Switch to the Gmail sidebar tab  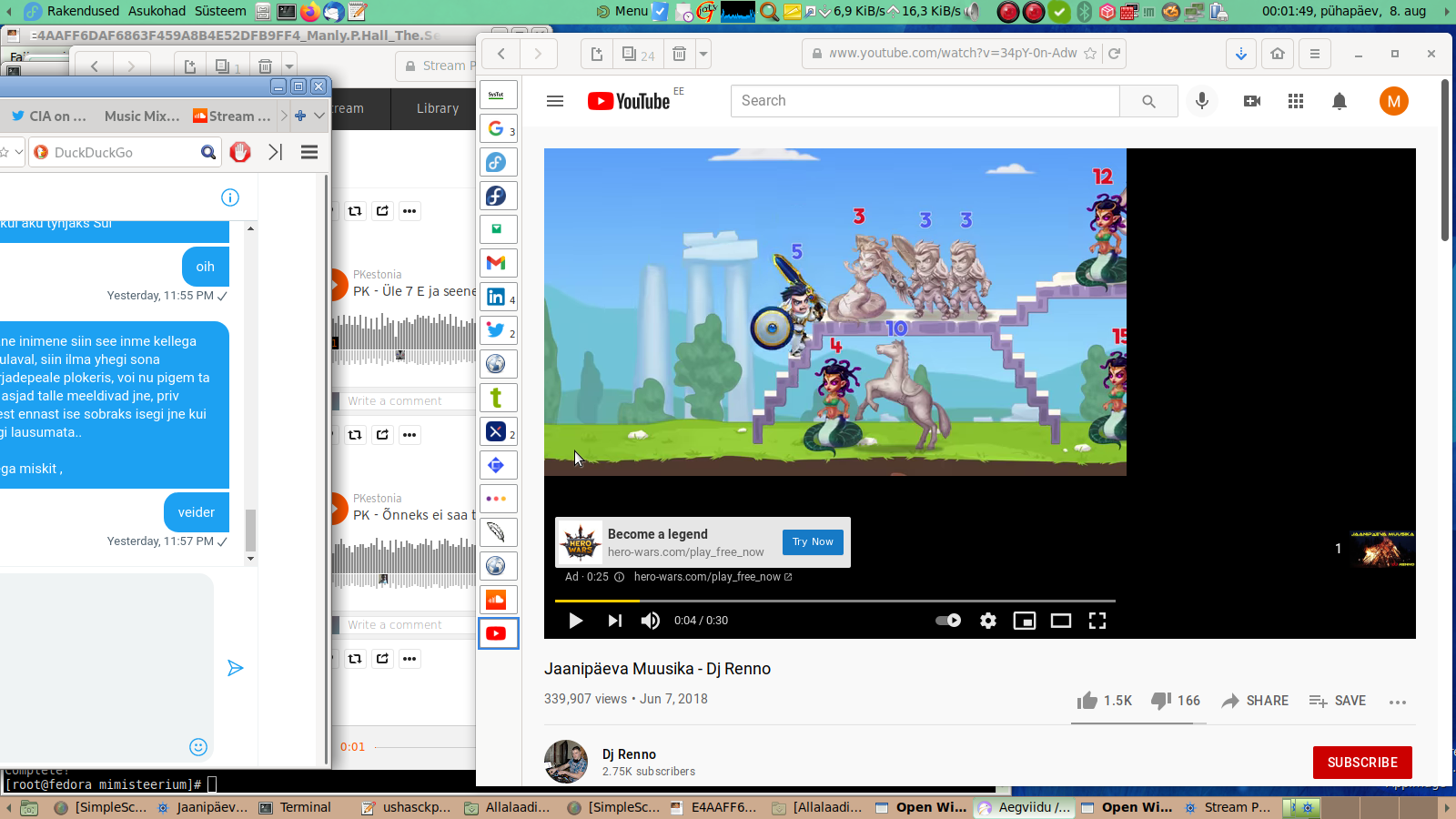pos(498,263)
